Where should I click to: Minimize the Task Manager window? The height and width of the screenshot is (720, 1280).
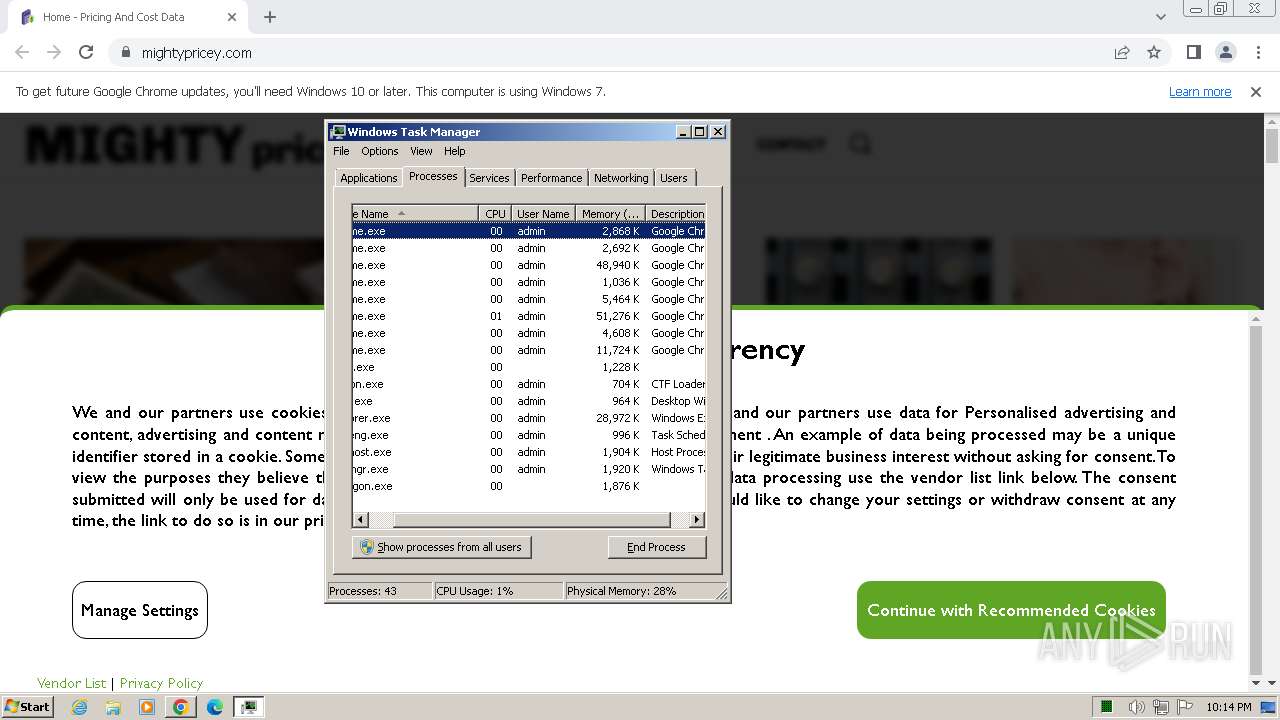683,132
